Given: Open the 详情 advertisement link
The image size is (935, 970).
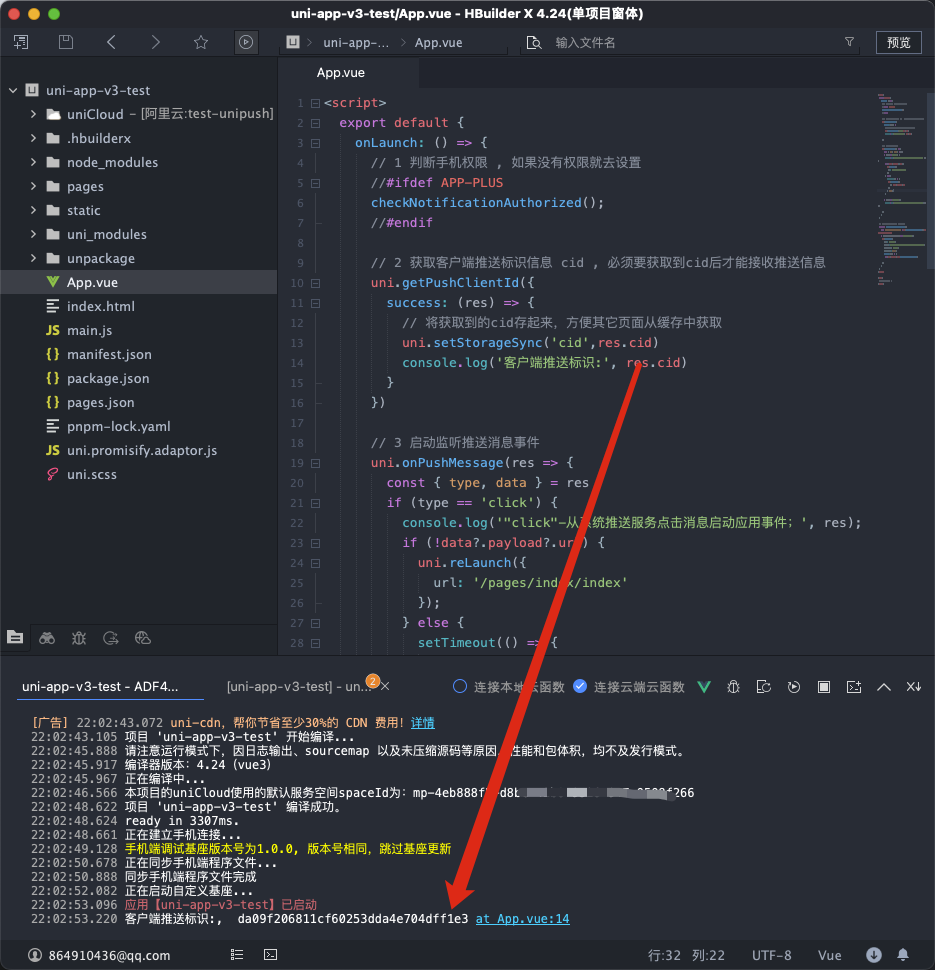Looking at the screenshot, I should pyautogui.click(x=423, y=723).
